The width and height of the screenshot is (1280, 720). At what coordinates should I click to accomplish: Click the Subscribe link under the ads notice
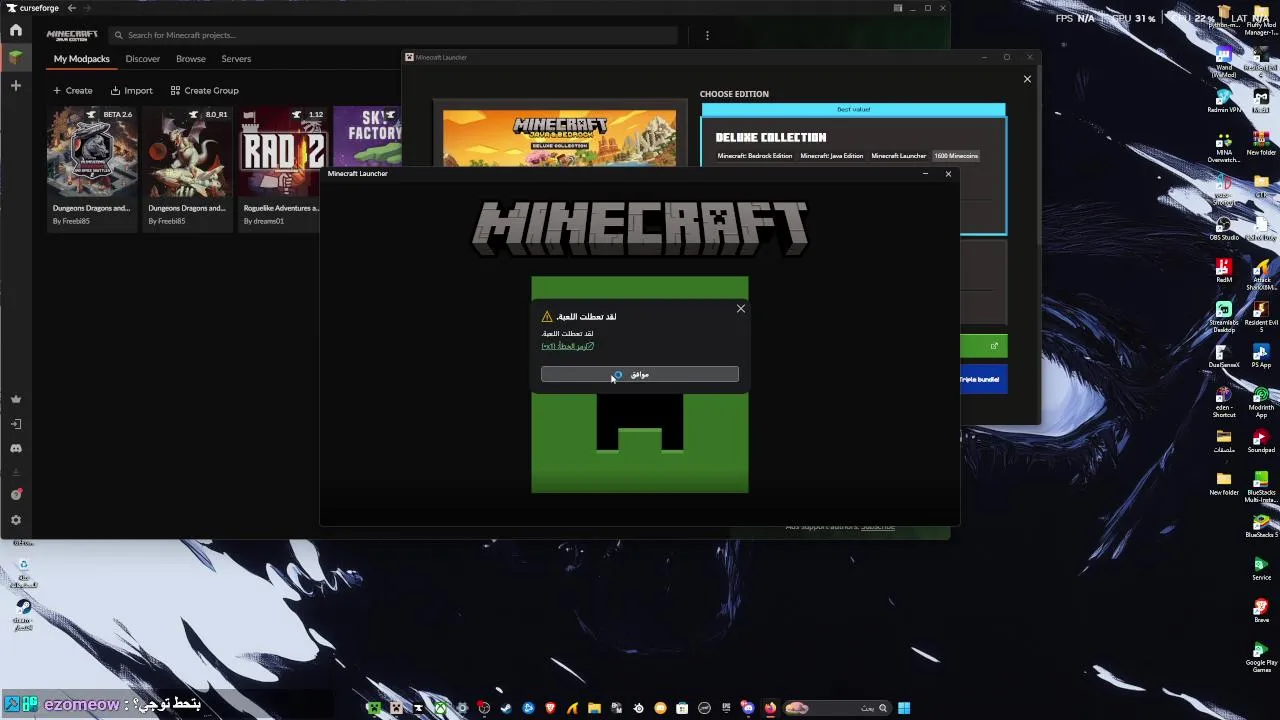[878, 527]
